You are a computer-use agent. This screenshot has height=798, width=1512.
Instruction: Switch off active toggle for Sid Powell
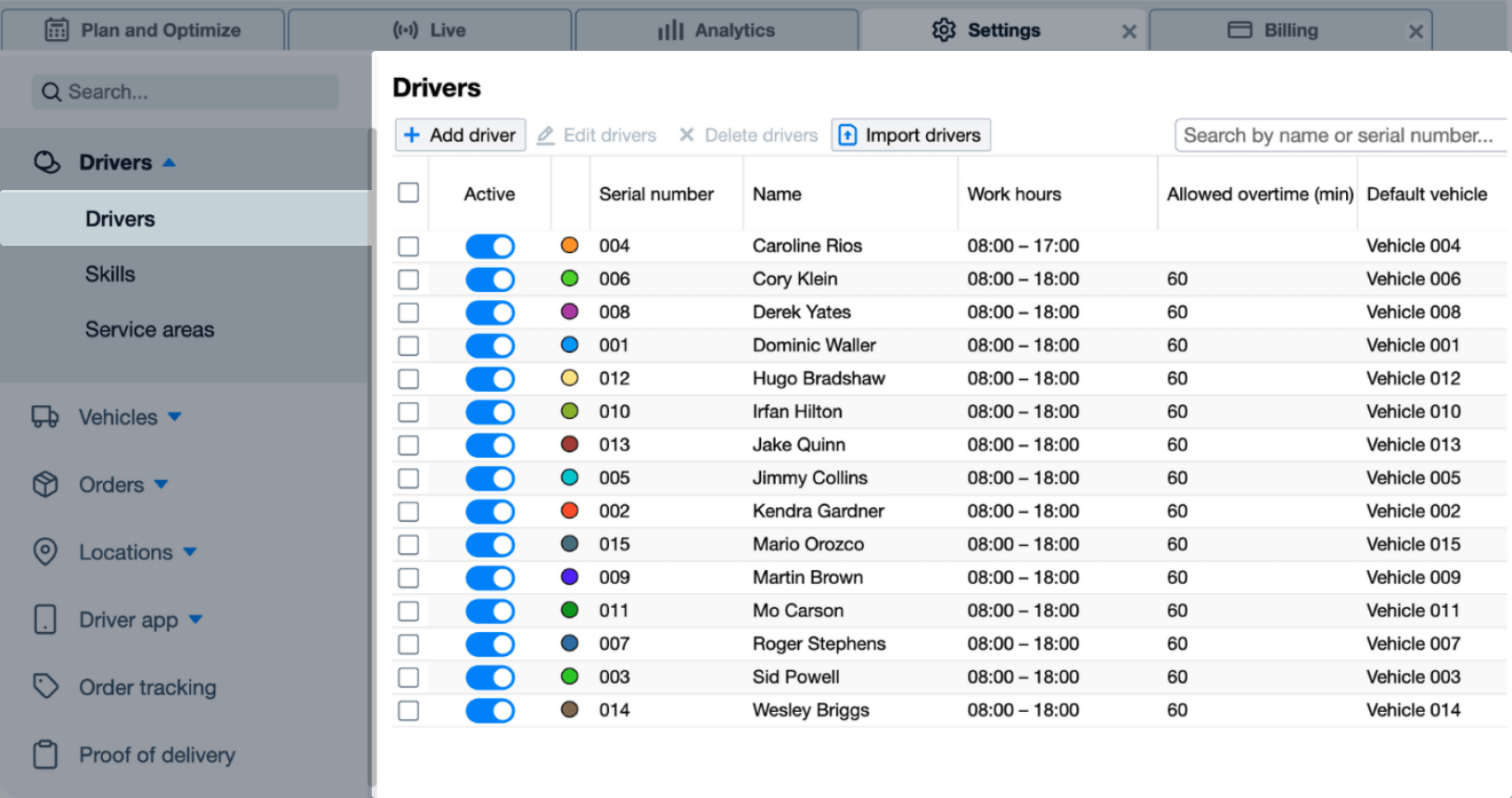coord(490,678)
